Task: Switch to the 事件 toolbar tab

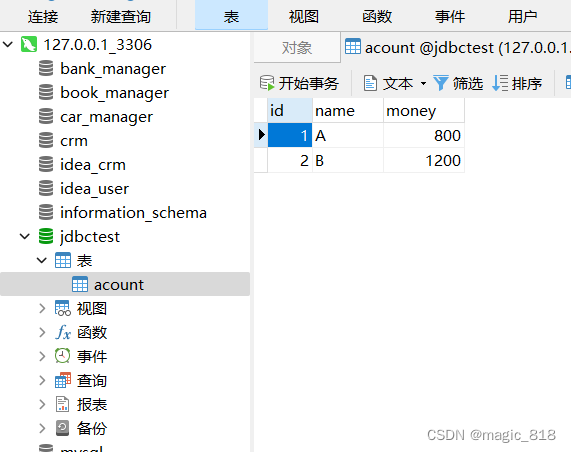Action: (450, 16)
